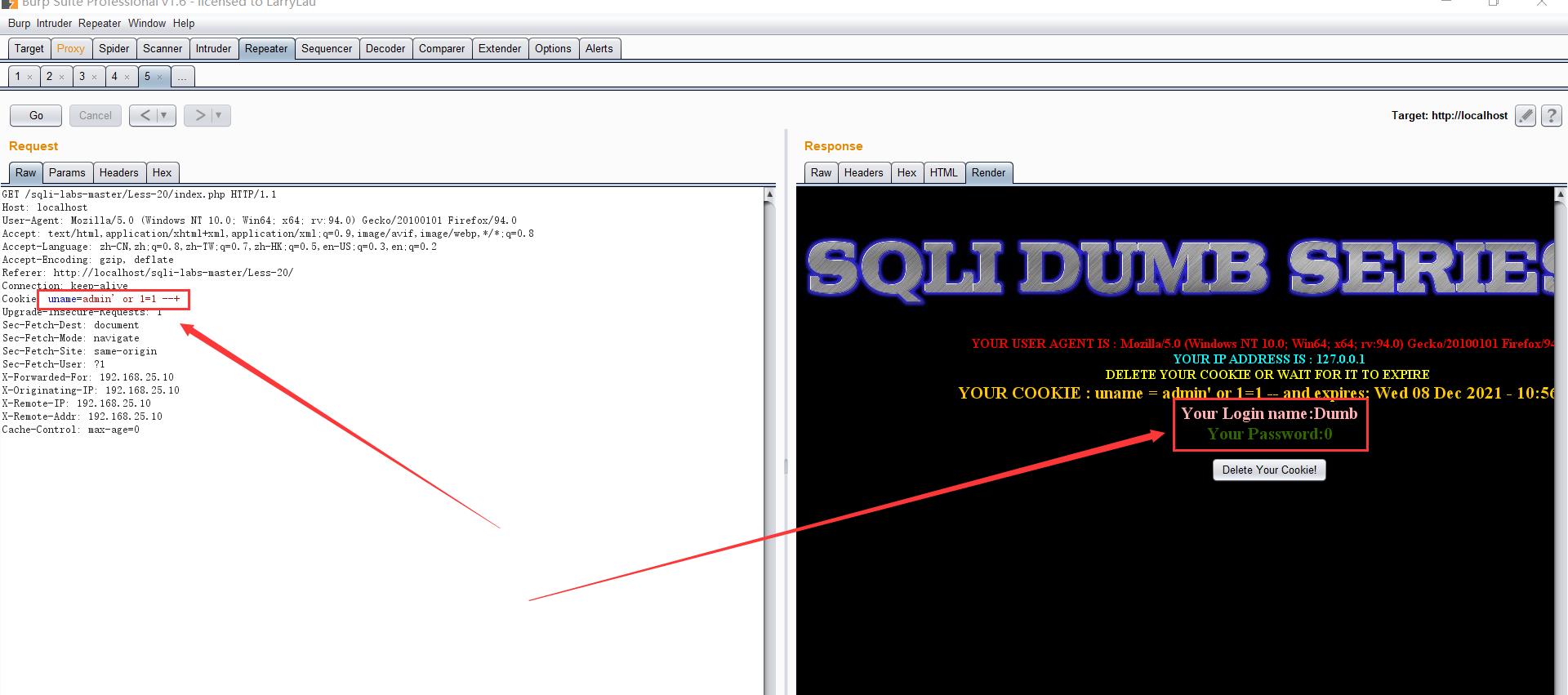Show Request Headers view

(119, 173)
